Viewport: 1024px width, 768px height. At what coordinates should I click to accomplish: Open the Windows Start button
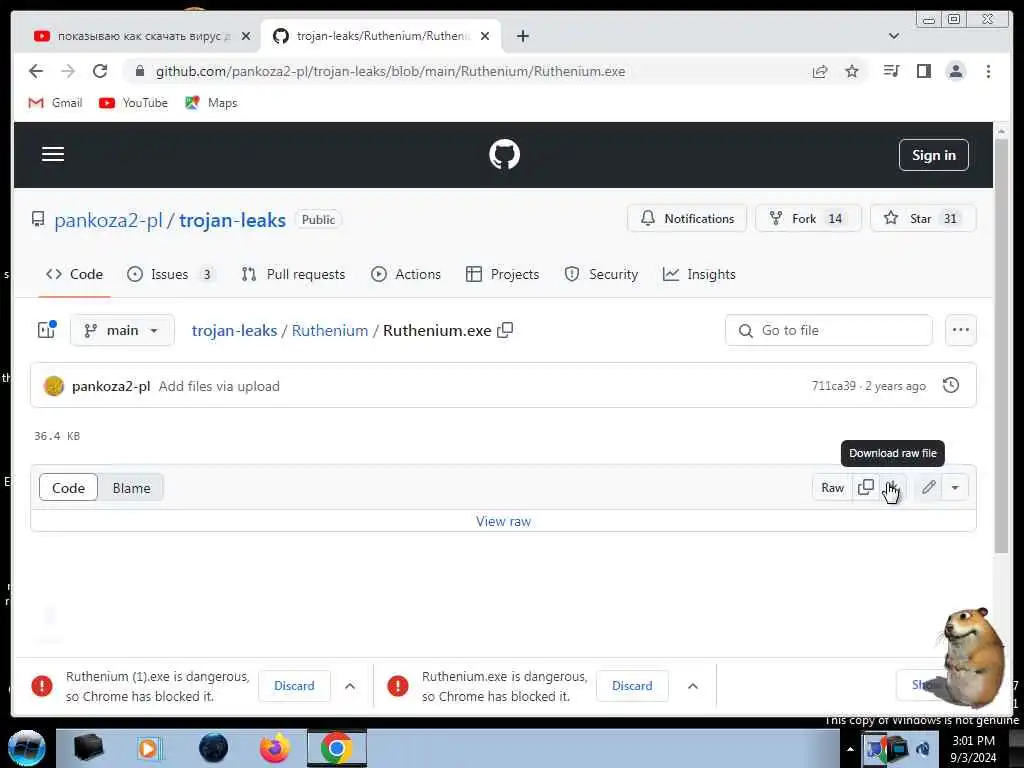26,748
